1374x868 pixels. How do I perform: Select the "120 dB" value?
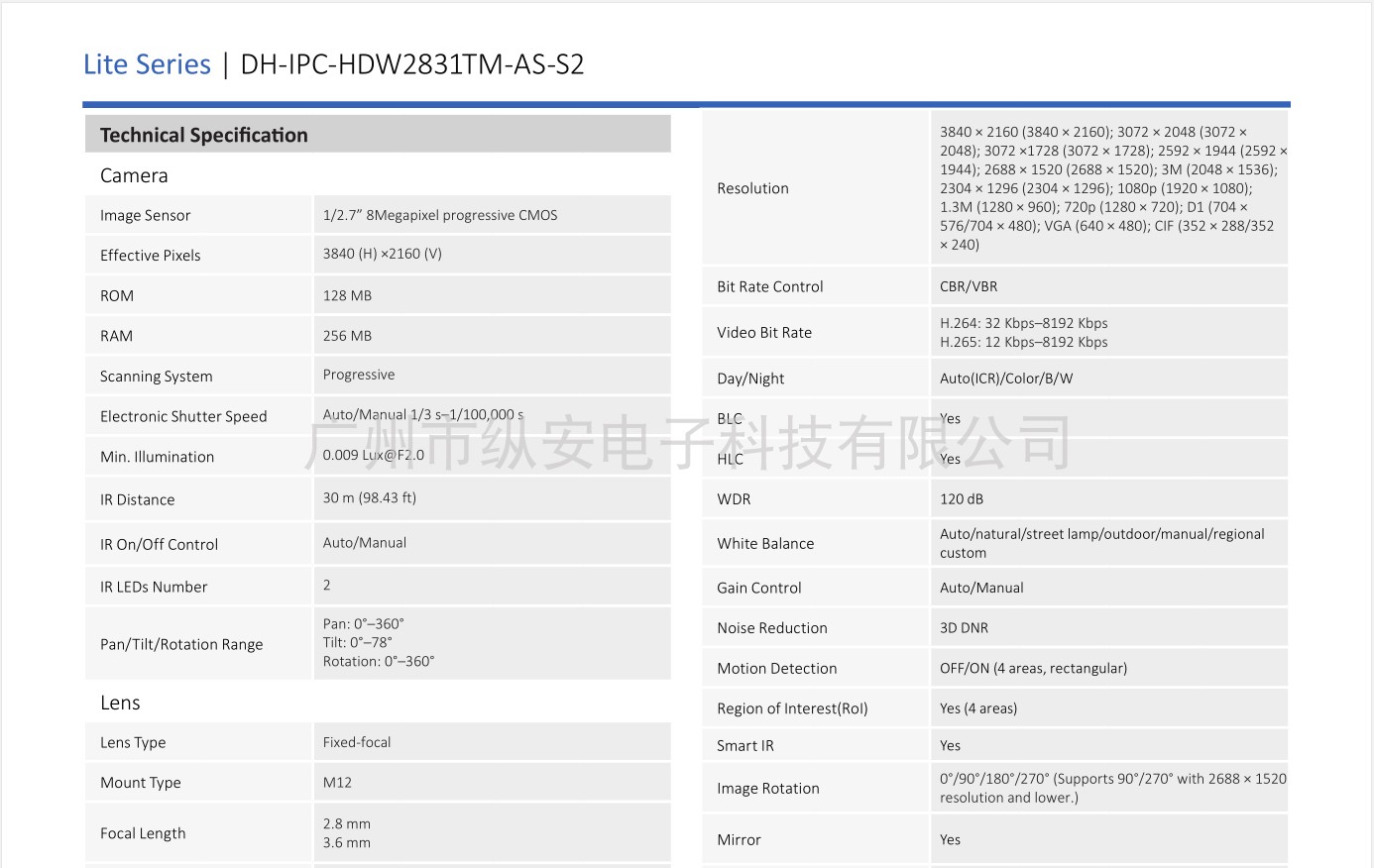962,499
